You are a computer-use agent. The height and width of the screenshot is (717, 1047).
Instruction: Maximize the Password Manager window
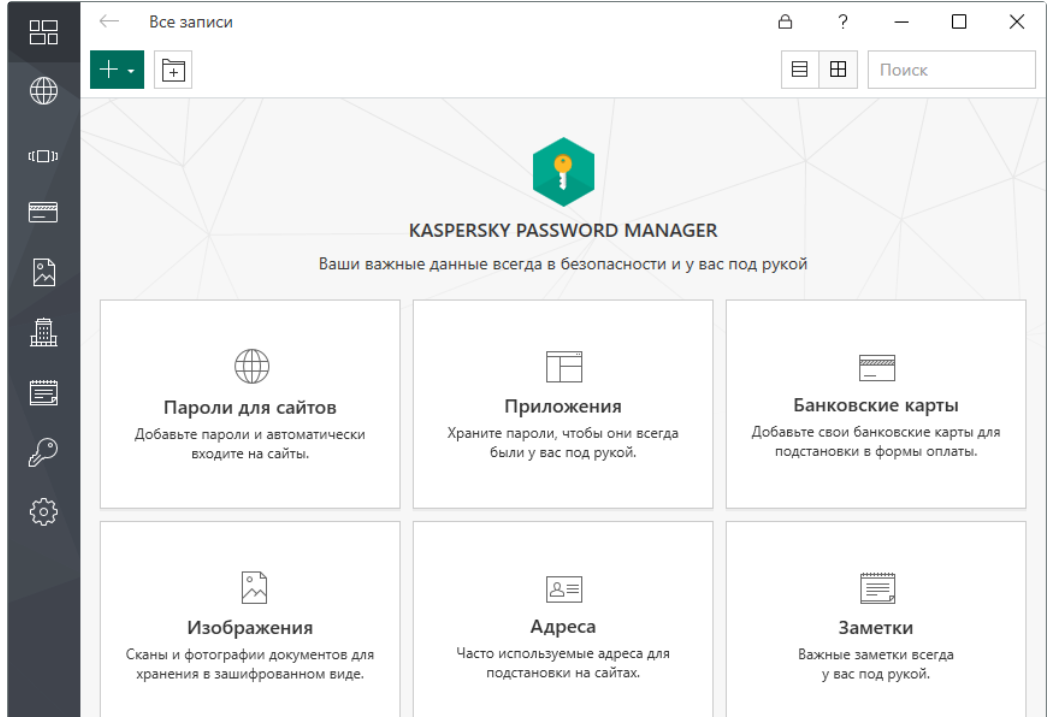pos(959,22)
